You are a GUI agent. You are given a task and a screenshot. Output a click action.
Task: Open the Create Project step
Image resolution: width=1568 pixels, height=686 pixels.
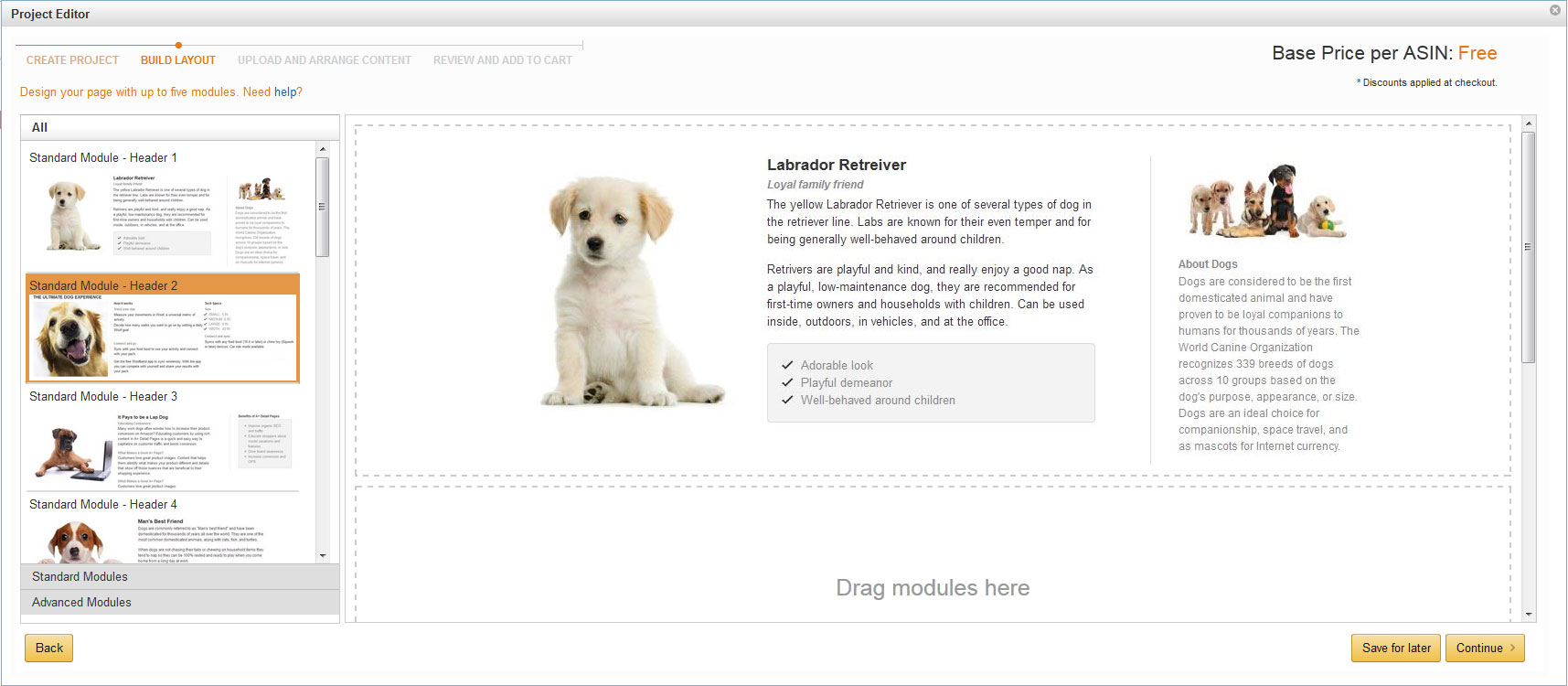click(x=72, y=60)
